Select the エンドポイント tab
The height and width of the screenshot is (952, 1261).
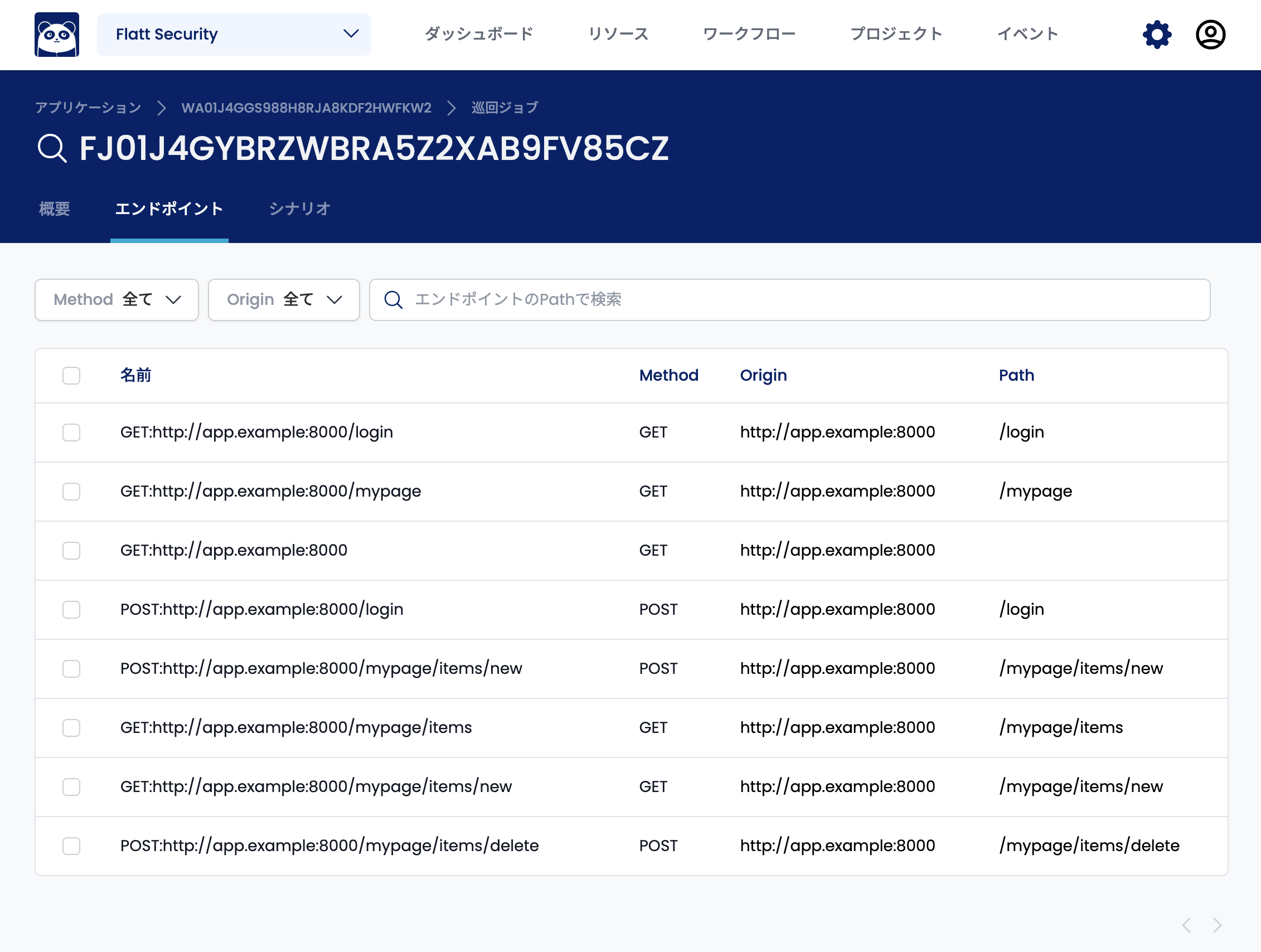(x=169, y=209)
